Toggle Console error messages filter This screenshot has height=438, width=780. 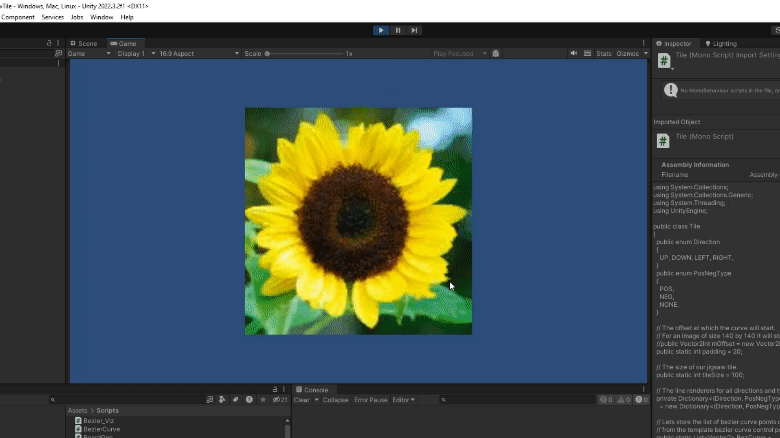(x=641, y=400)
